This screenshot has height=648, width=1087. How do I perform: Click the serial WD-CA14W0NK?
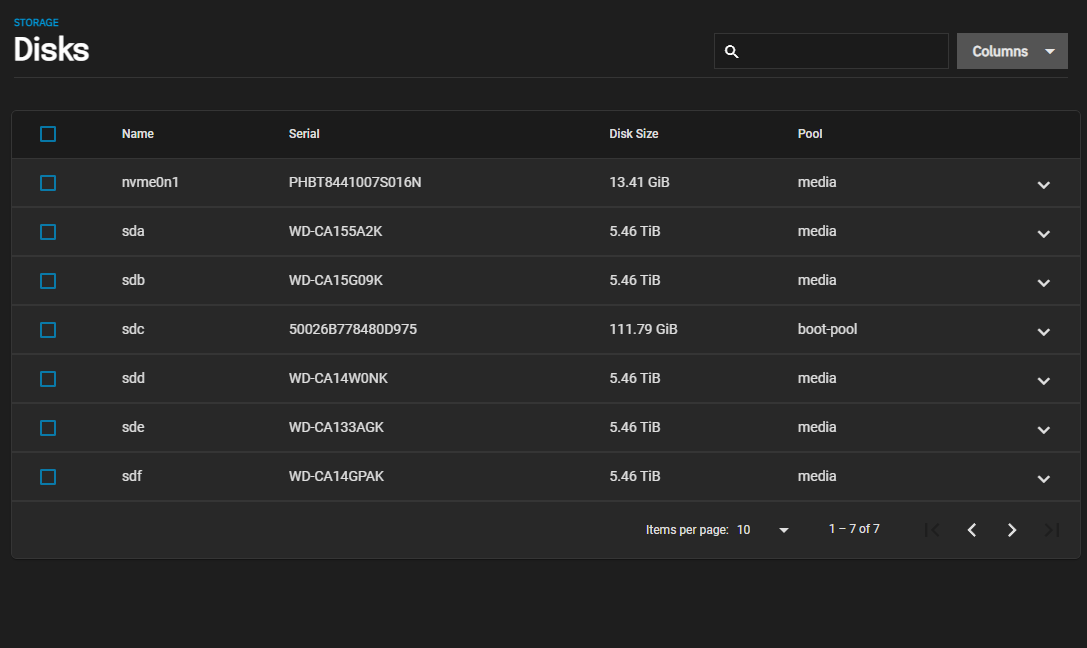[x=338, y=378]
